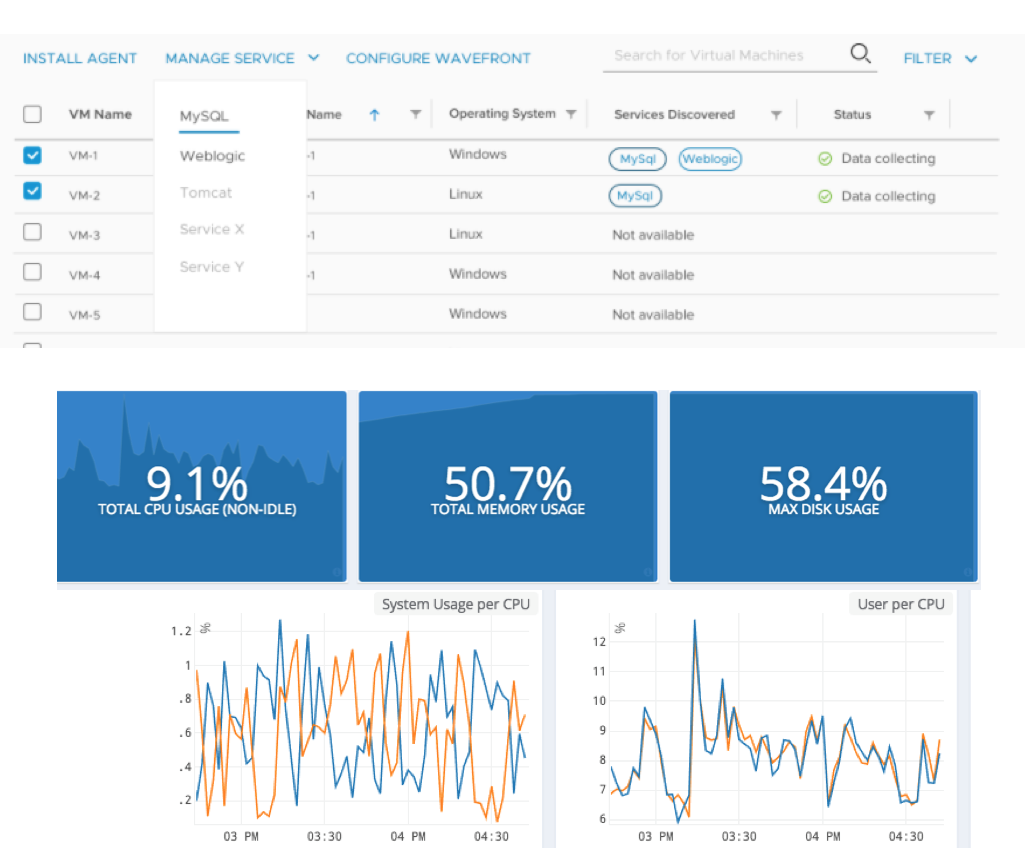
Task: Click the Services Discovered column filter icon
Action: pos(776,116)
